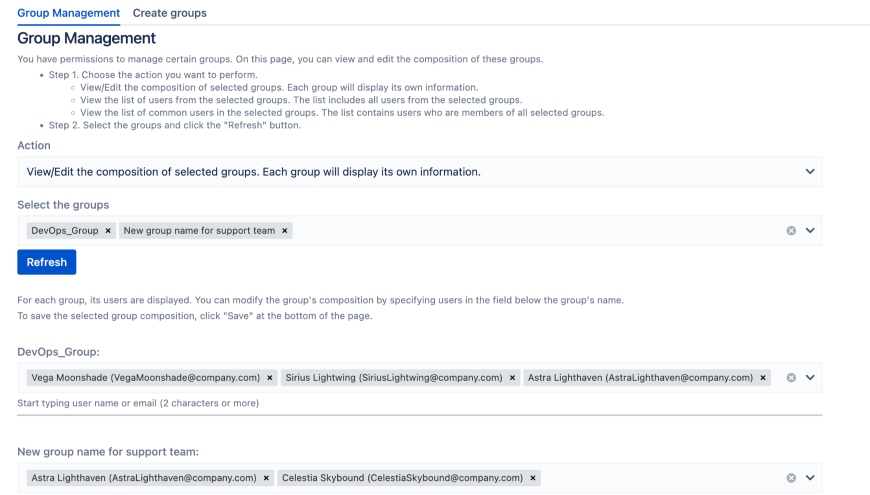Clear all selected groups
The width and height of the screenshot is (870, 495).
point(791,231)
